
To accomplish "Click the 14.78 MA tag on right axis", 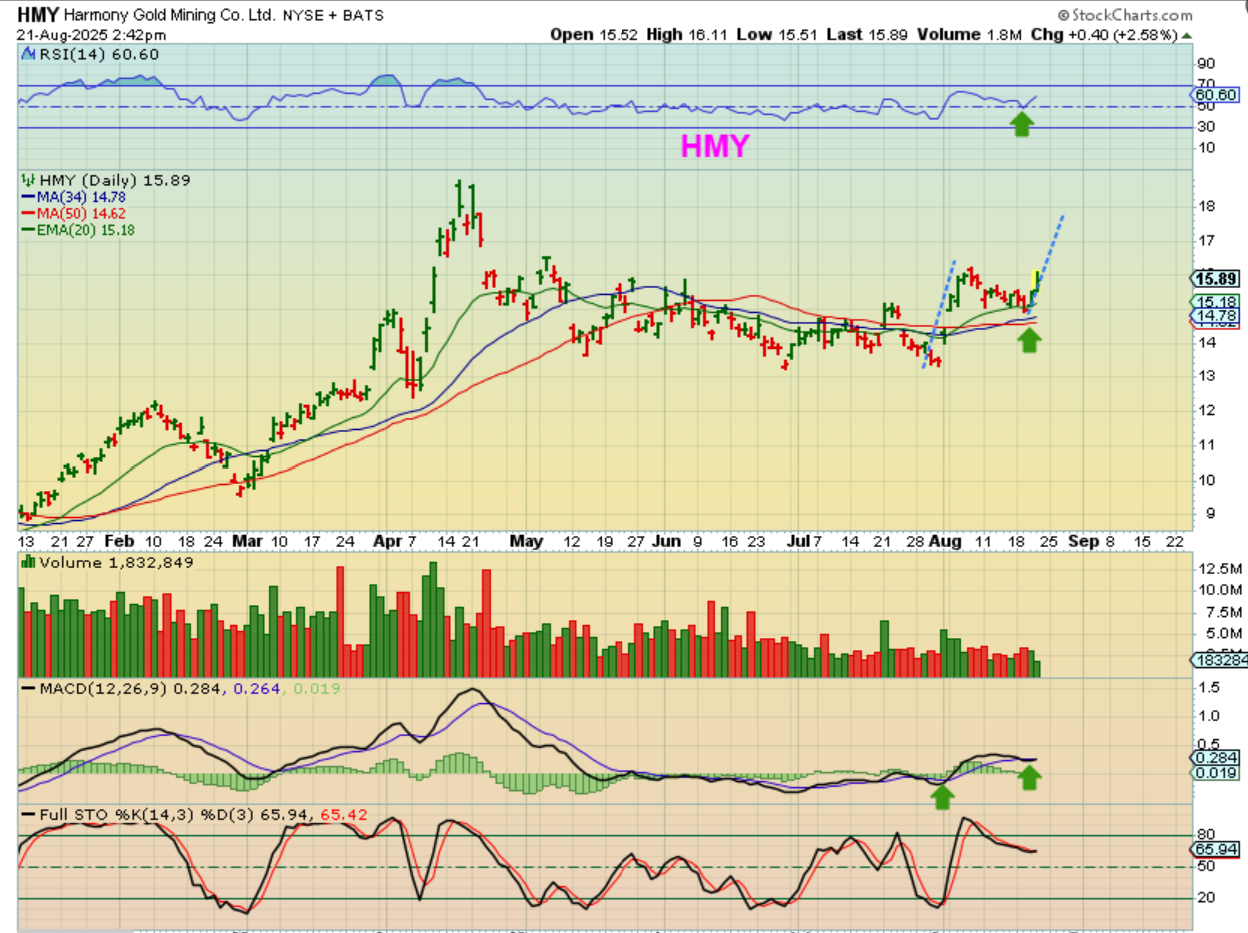I will 1216,314.
